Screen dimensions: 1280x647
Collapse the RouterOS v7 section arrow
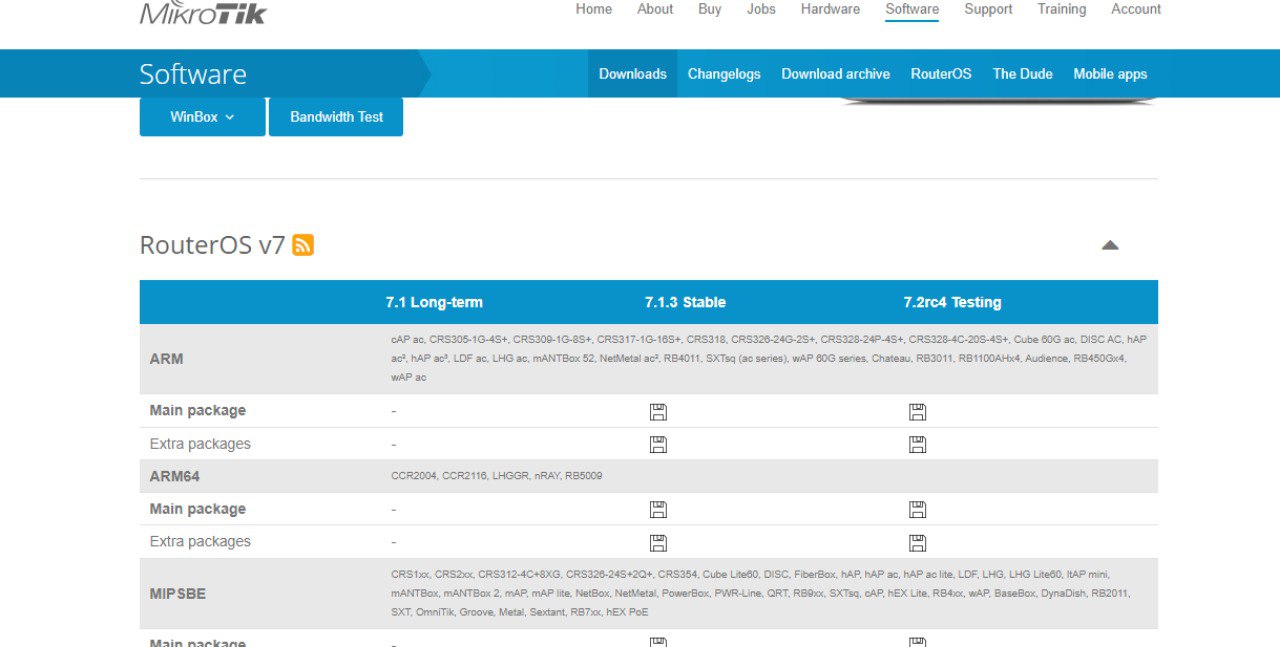[x=1110, y=245]
